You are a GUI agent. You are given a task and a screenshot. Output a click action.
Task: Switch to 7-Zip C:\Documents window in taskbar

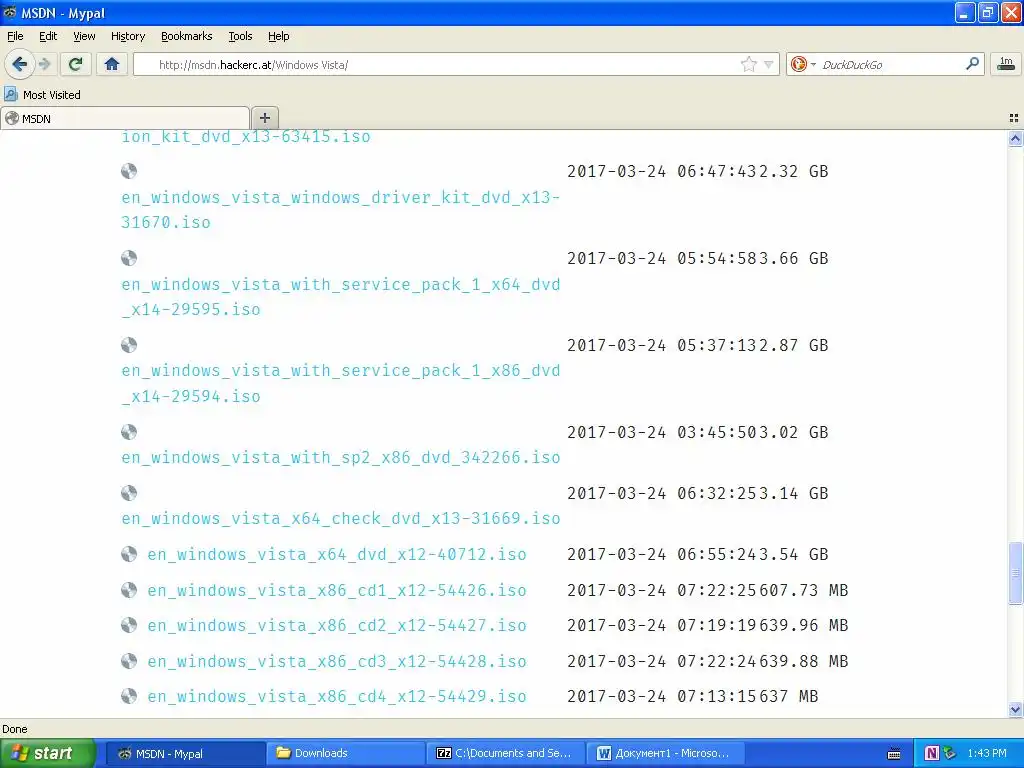(505, 753)
